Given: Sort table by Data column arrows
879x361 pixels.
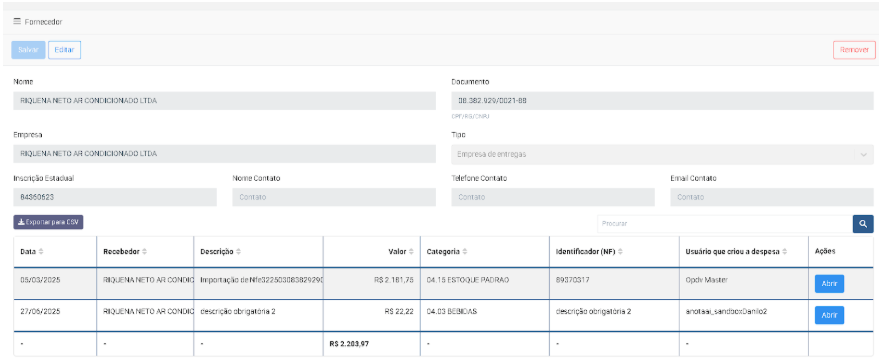Looking at the screenshot, I should pyautogui.click(x=40, y=252).
